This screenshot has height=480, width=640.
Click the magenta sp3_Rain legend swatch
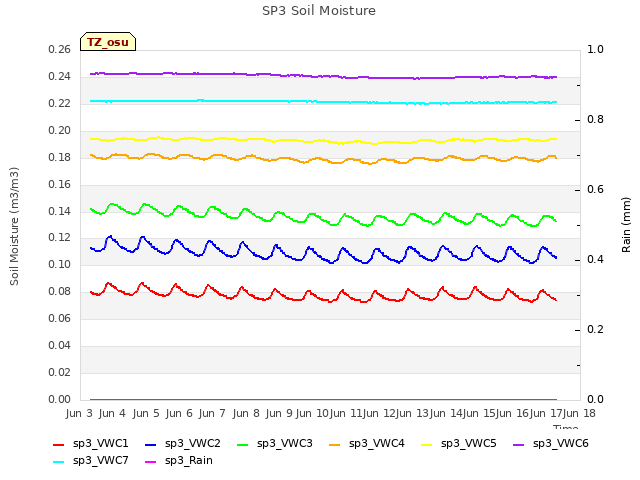pyautogui.click(x=151, y=462)
